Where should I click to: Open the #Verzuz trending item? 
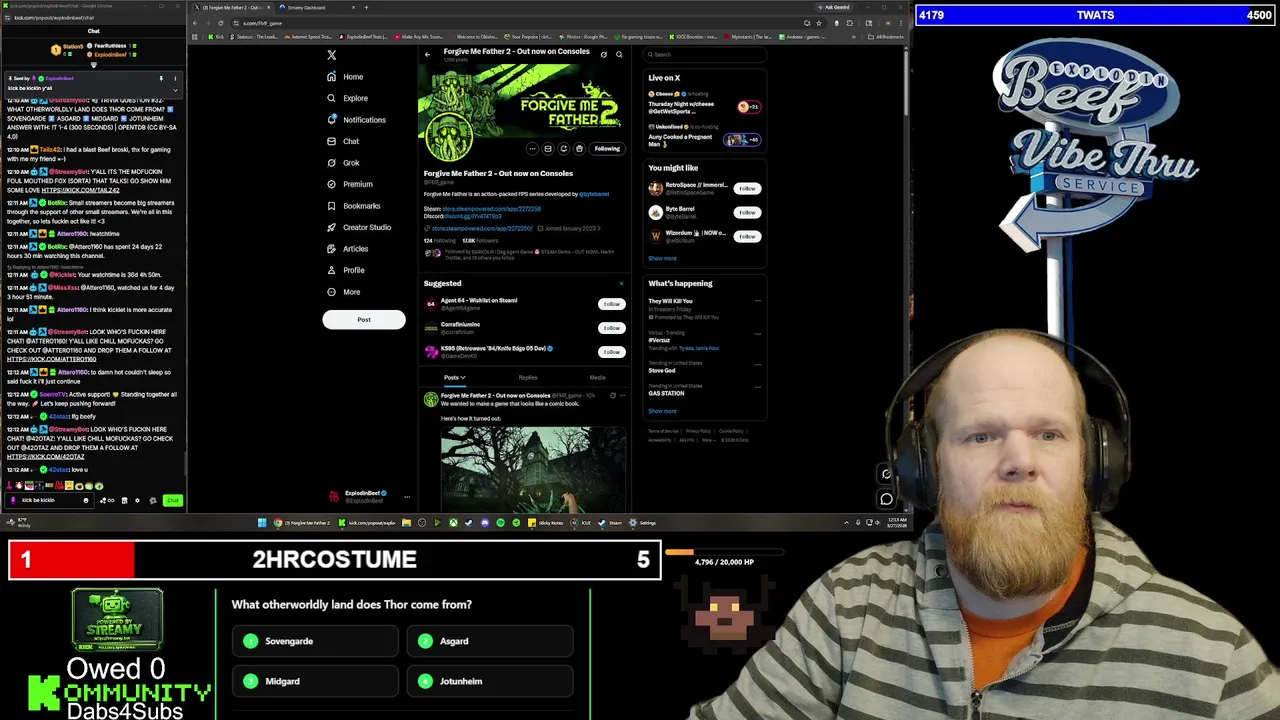point(659,340)
